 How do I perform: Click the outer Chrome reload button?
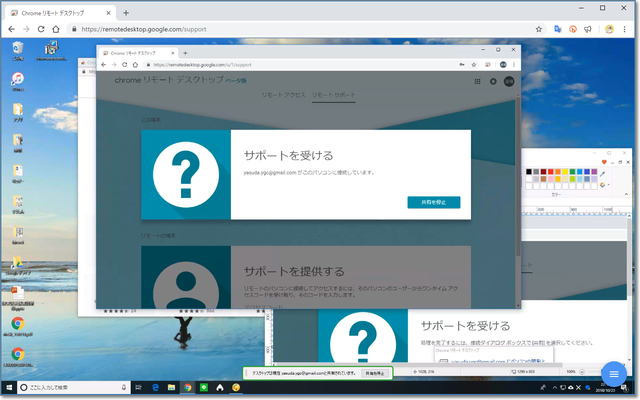coord(41,29)
